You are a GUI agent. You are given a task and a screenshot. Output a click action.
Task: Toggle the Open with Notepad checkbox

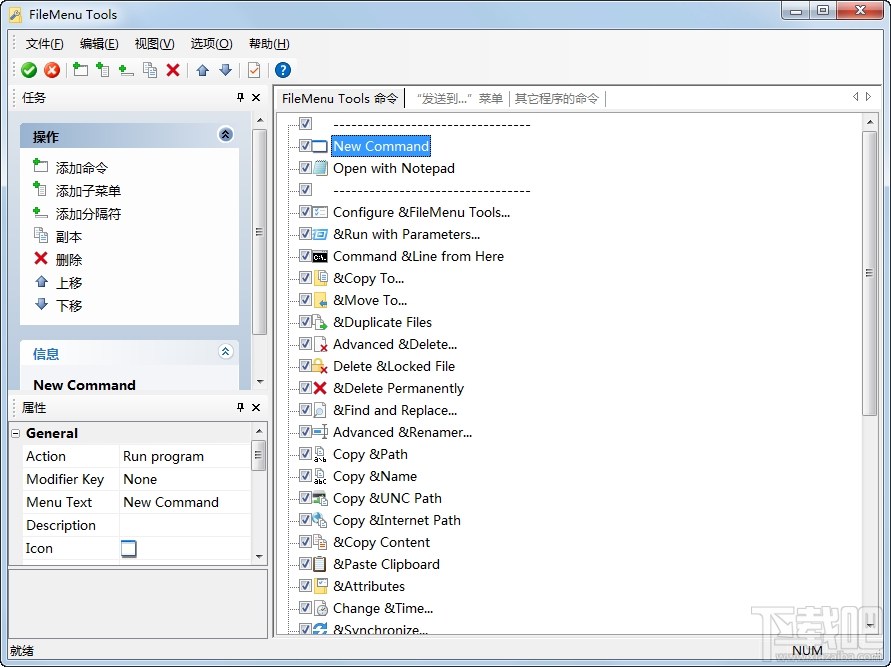305,168
